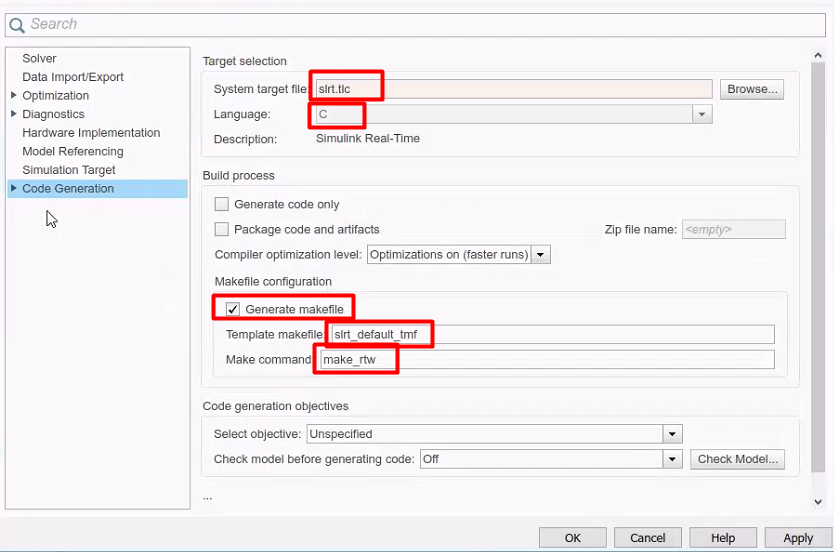The width and height of the screenshot is (834, 552).
Task: Click the scrollbar down arrow
Action: (819, 502)
